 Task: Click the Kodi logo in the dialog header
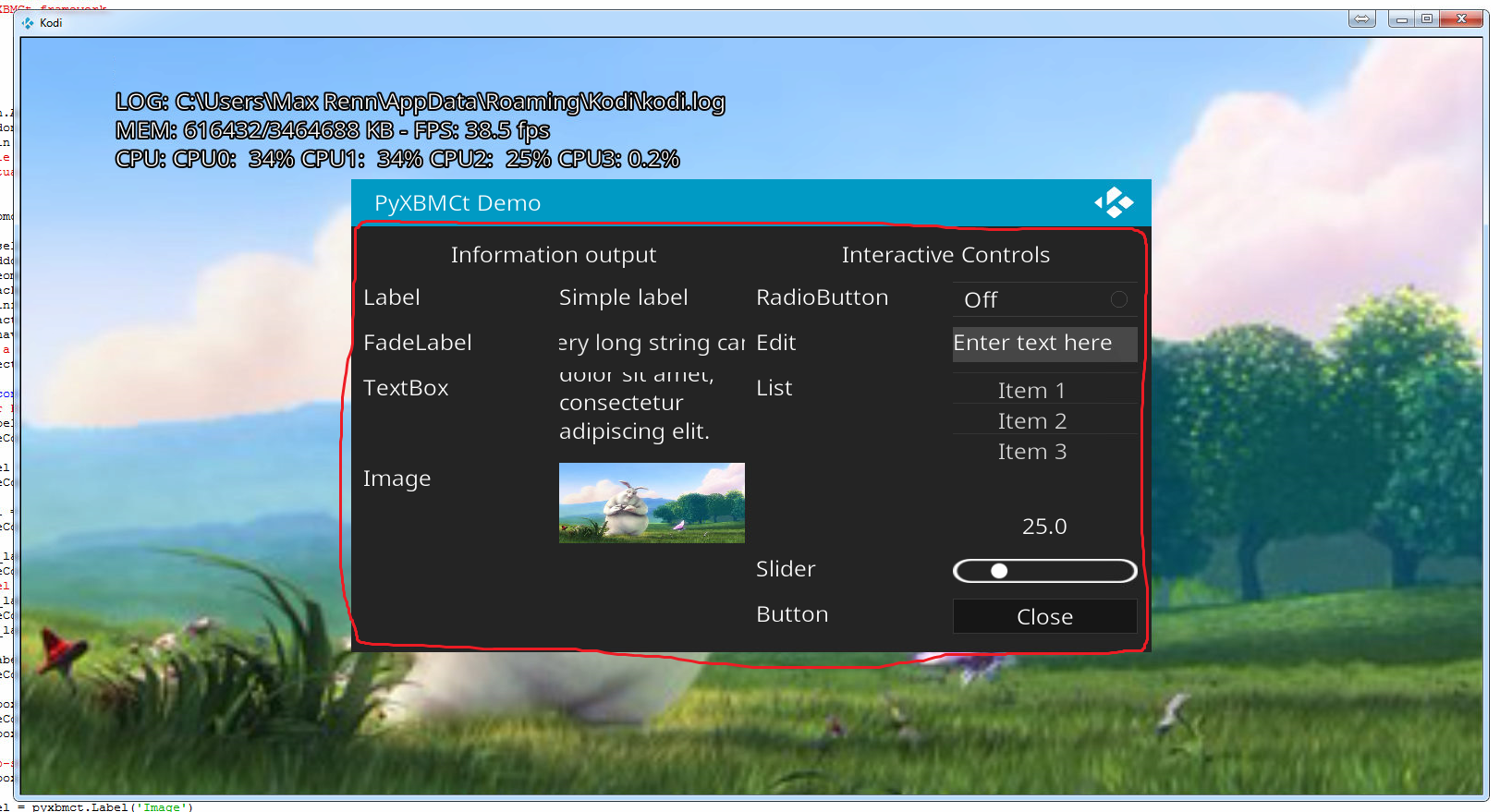[x=1114, y=202]
